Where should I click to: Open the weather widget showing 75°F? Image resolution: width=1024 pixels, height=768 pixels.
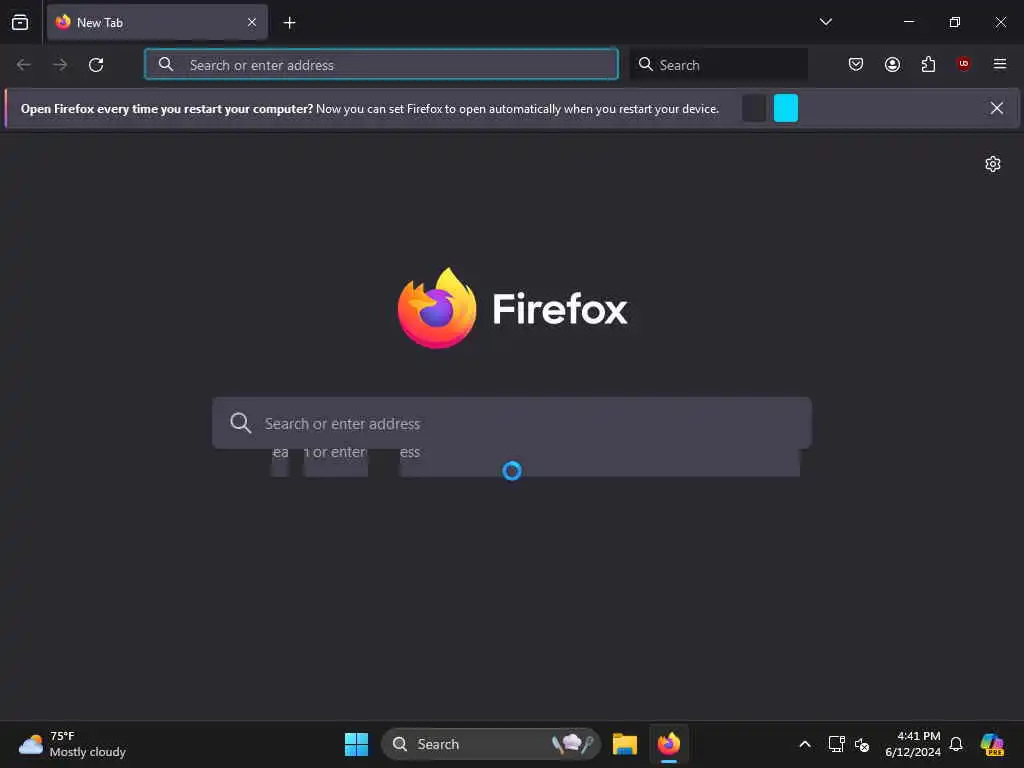coord(72,744)
